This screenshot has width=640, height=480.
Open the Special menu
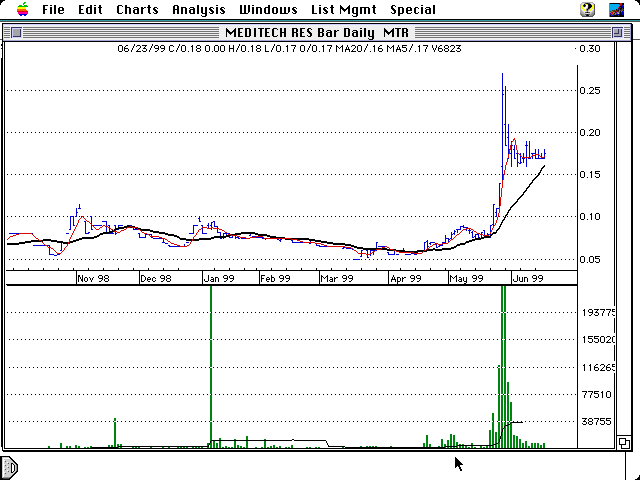click(413, 9)
